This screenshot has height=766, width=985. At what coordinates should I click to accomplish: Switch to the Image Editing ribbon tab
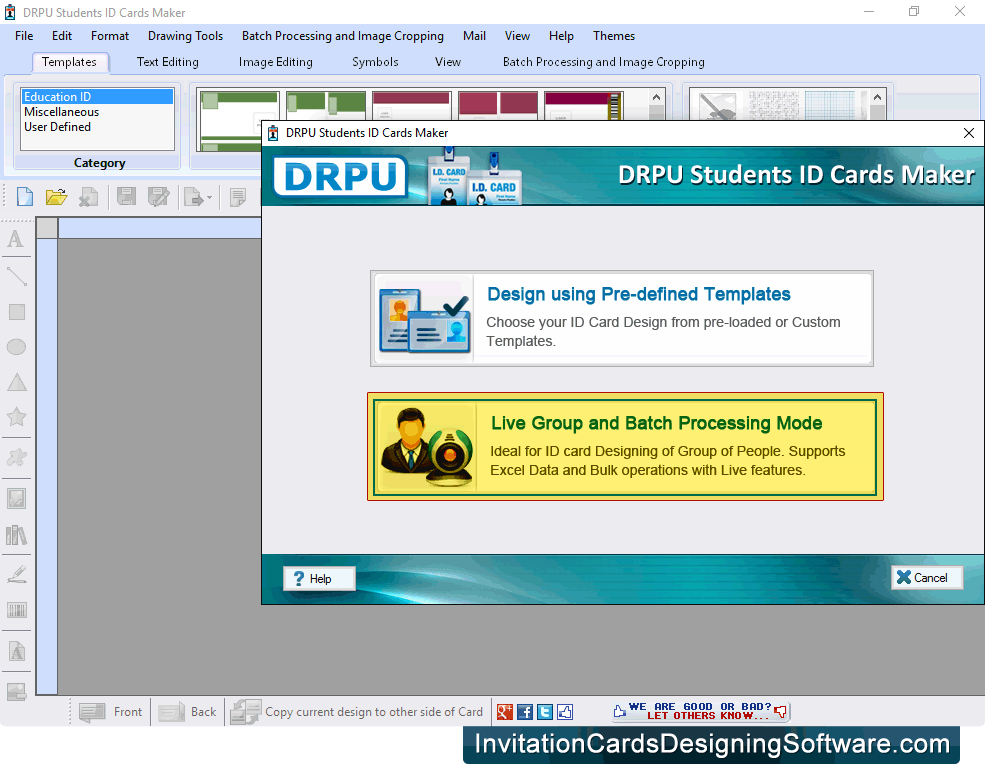tap(276, 62)
